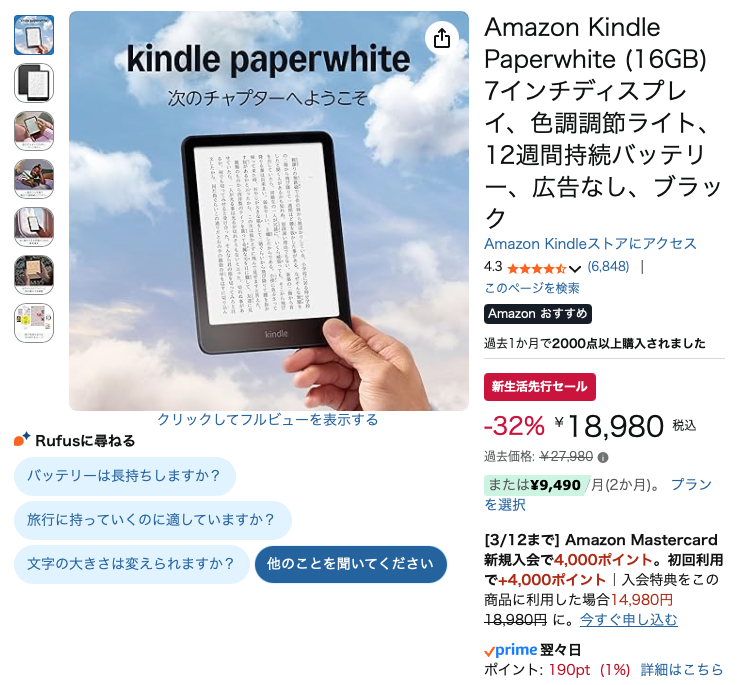Open the 6,848 reviews link
This screenshot has height=685, width=740.
pos(608,267)
